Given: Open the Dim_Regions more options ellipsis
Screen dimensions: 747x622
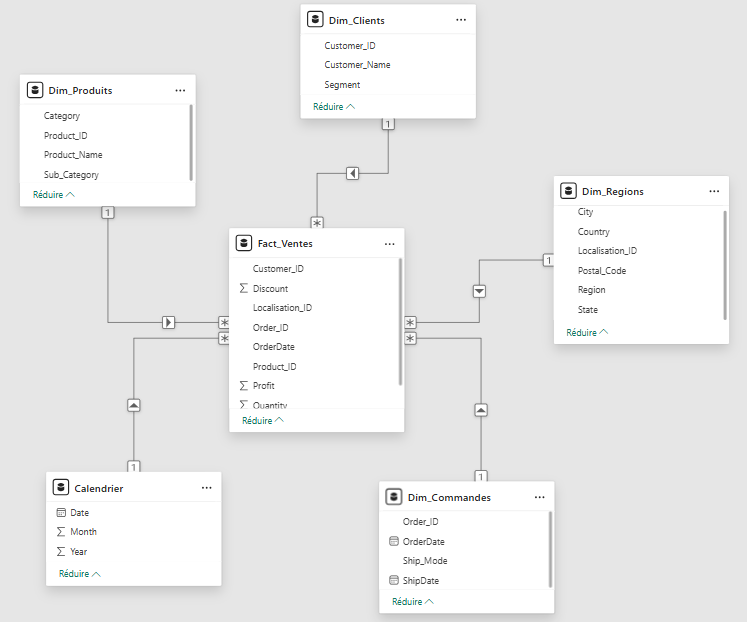Looking at the screenshot, I should 714,191.
